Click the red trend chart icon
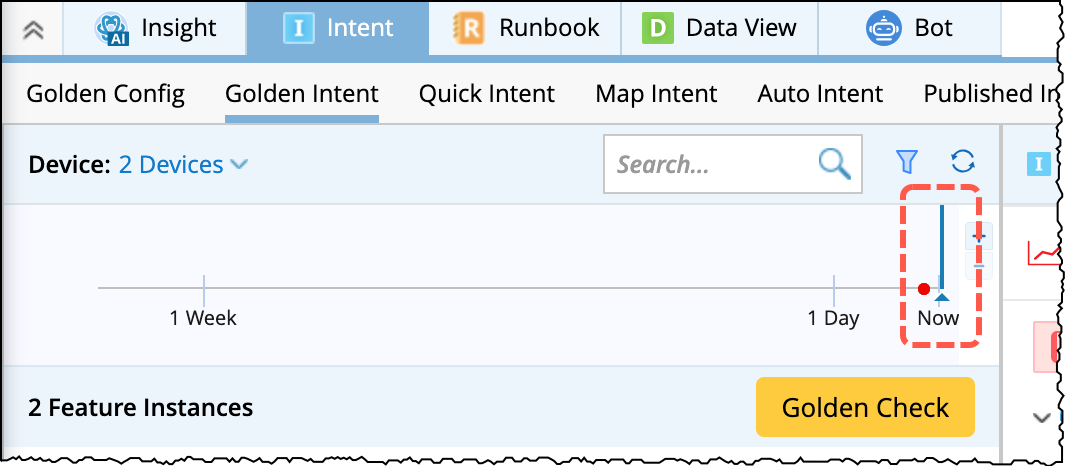This screenshot has width=1066, height=466. click(1045, 254)
